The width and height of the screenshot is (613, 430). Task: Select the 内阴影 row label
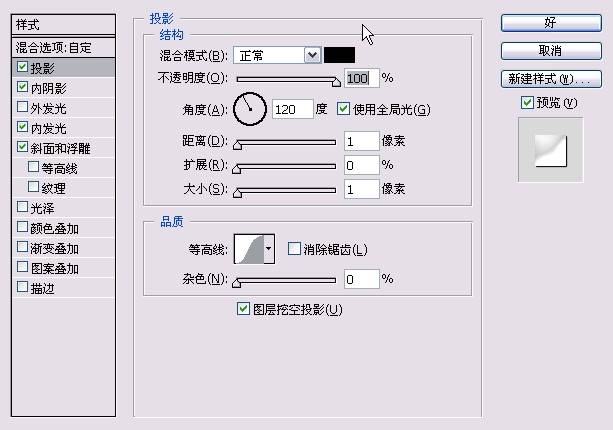(x=48, y=88)
